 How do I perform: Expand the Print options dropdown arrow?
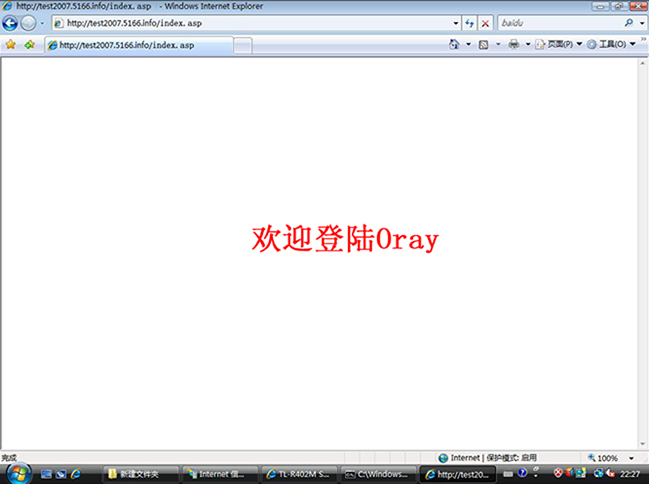528,44
